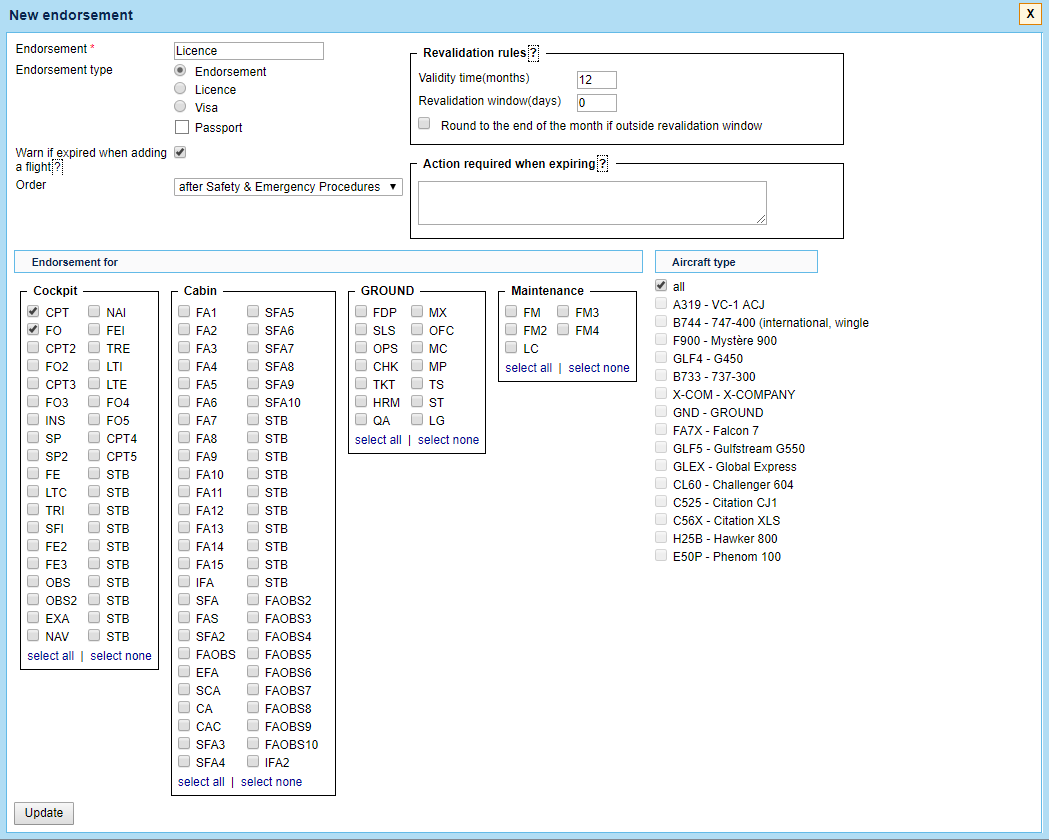This screenshot has width=1049, height=840.
Task: Check the F900 - Mystère 900 checkbox
Action: (661, 340)
